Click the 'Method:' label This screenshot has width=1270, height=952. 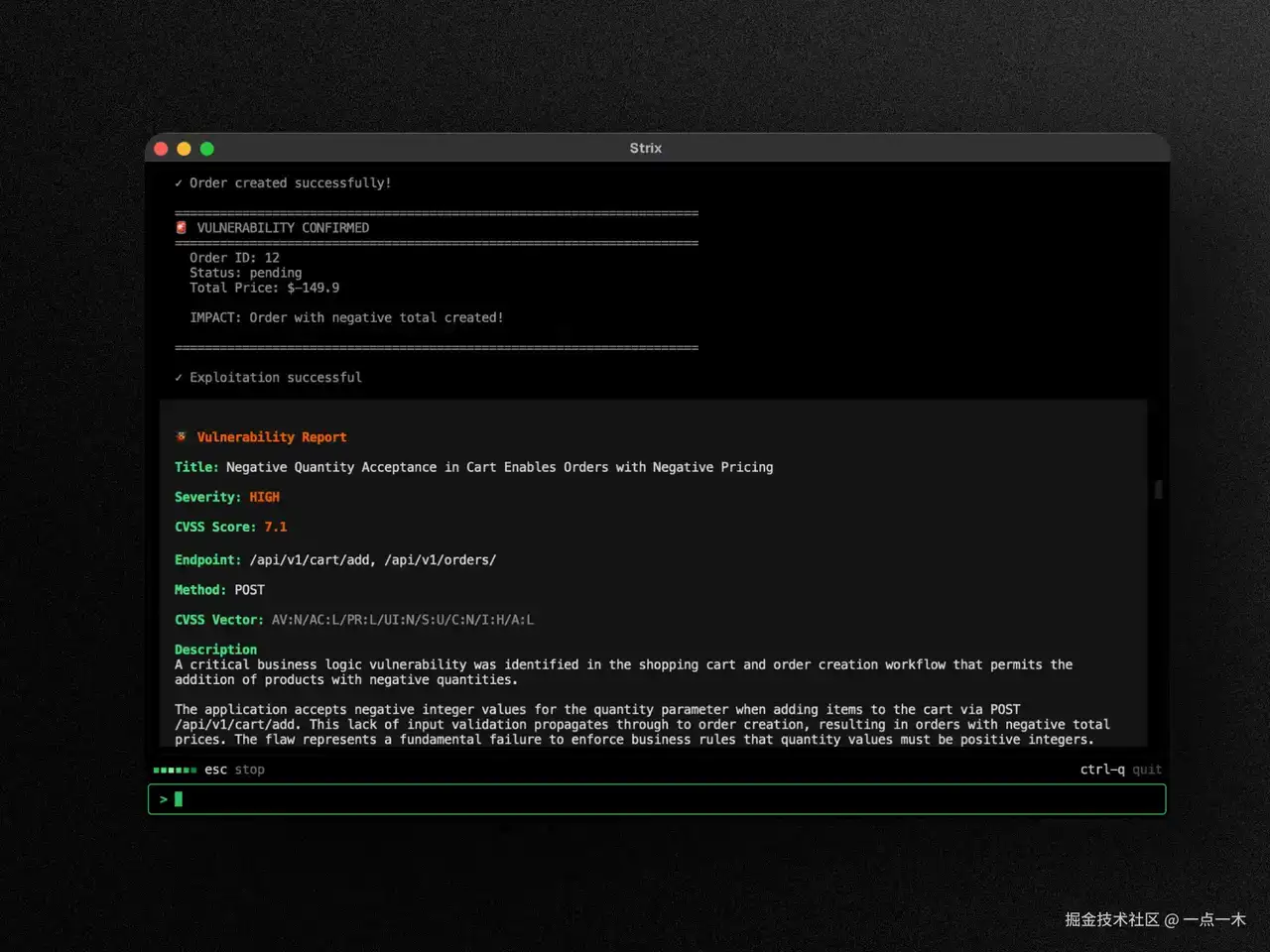coord(200,590)
